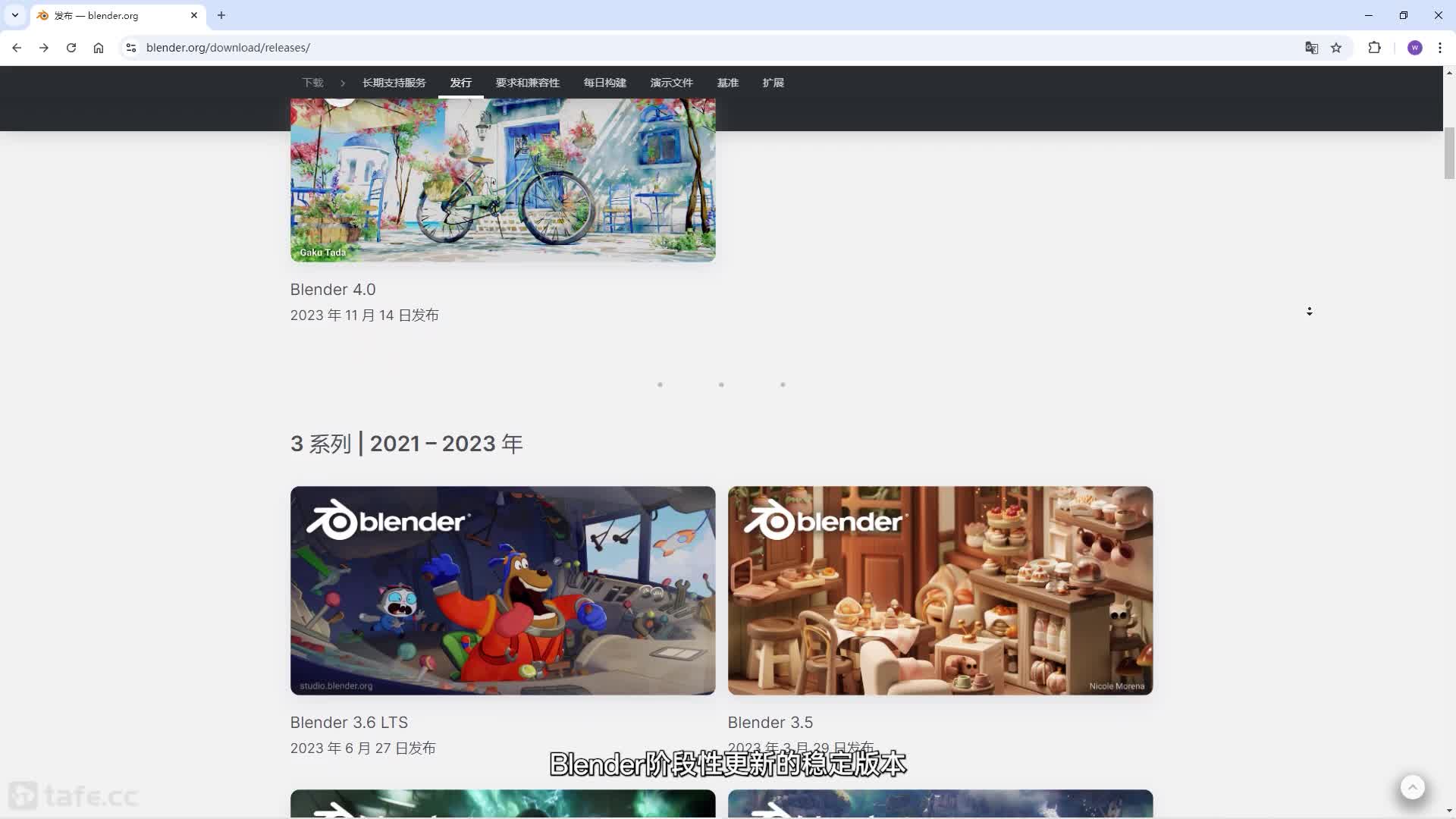
Task: Restore down the Chrome window
Action: pos(1403,15)
